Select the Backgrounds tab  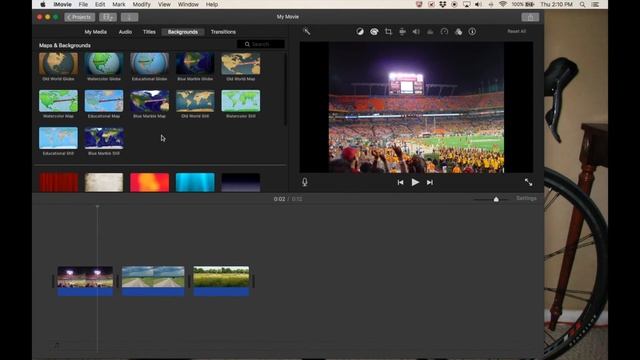[x=183, y=32]
